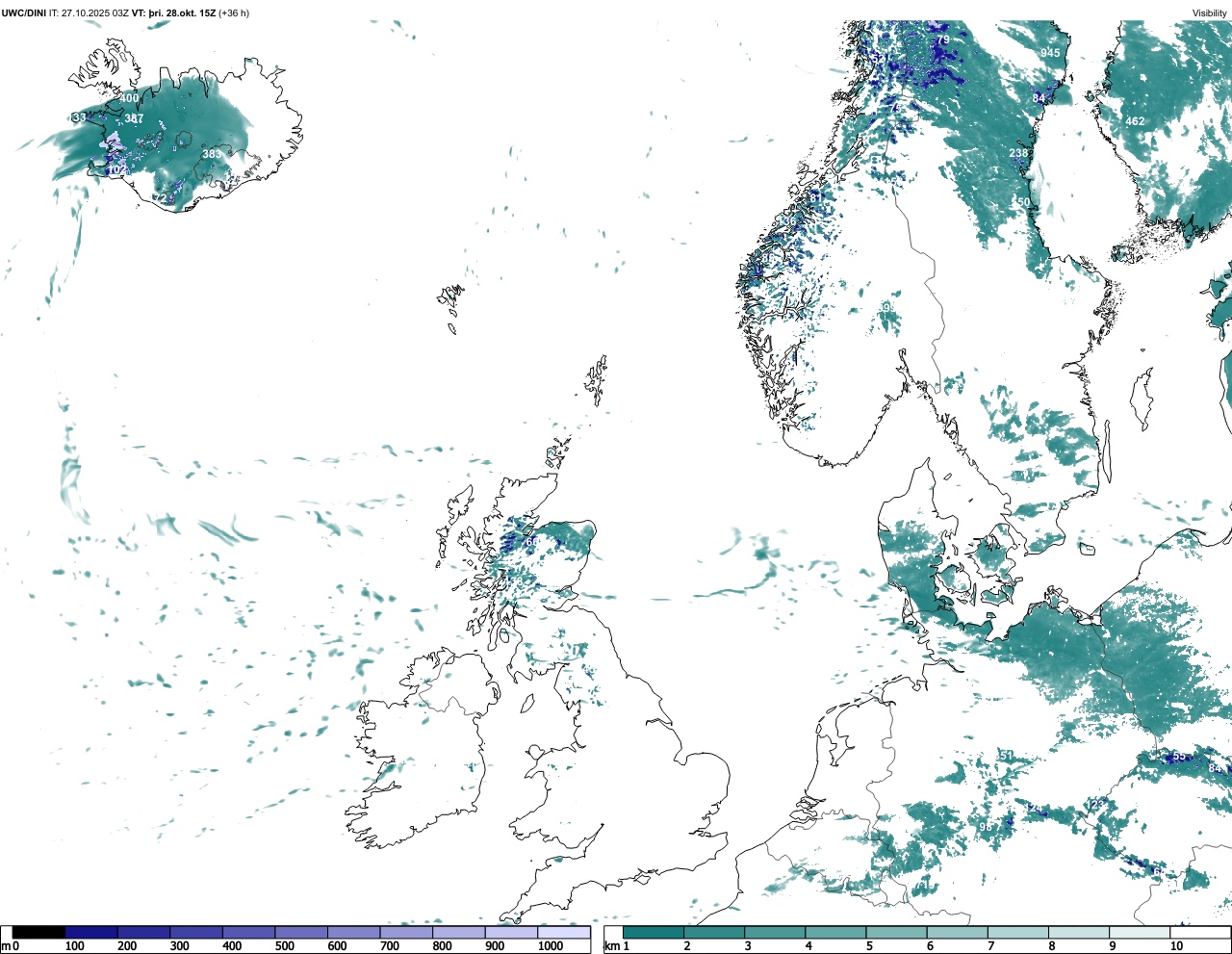1232x954 pixels.
Task: Click the 98 value over central Germany
Action: (986, 827)
